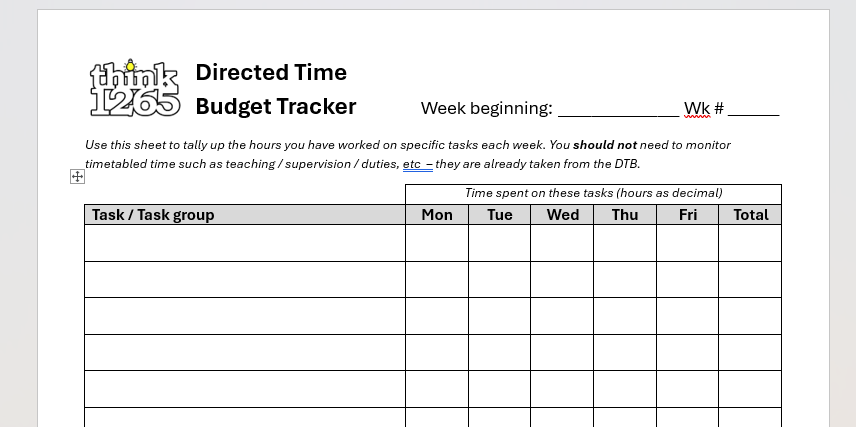
Task: Click the think 1265 logo image
Action: (135, 88)
